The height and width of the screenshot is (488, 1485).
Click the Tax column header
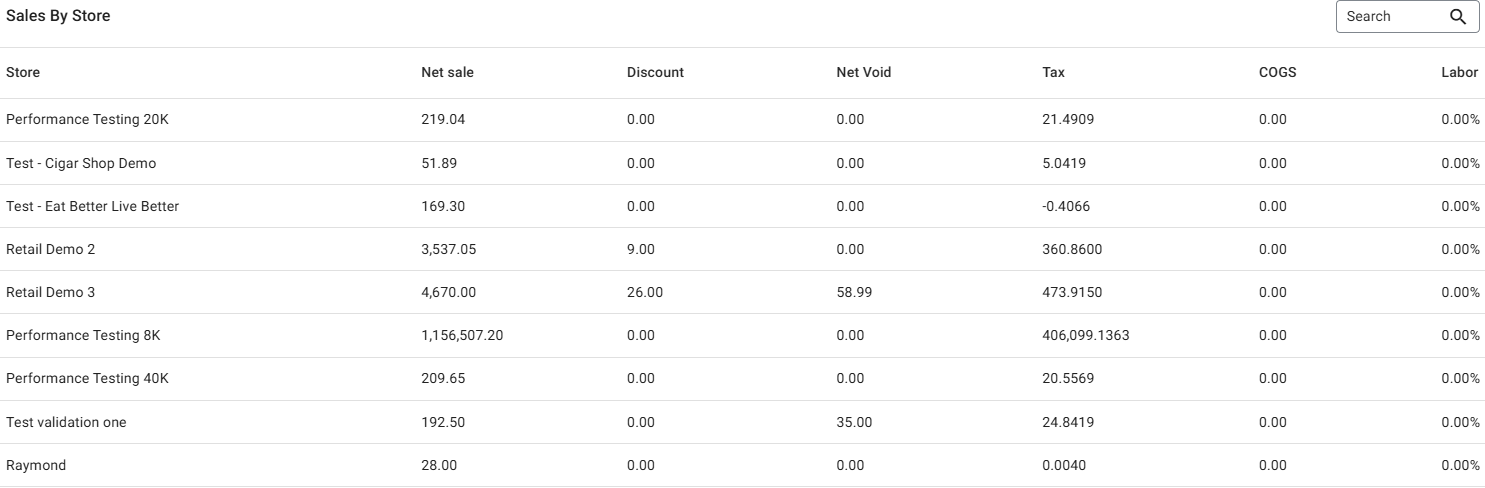(1053, 73)
